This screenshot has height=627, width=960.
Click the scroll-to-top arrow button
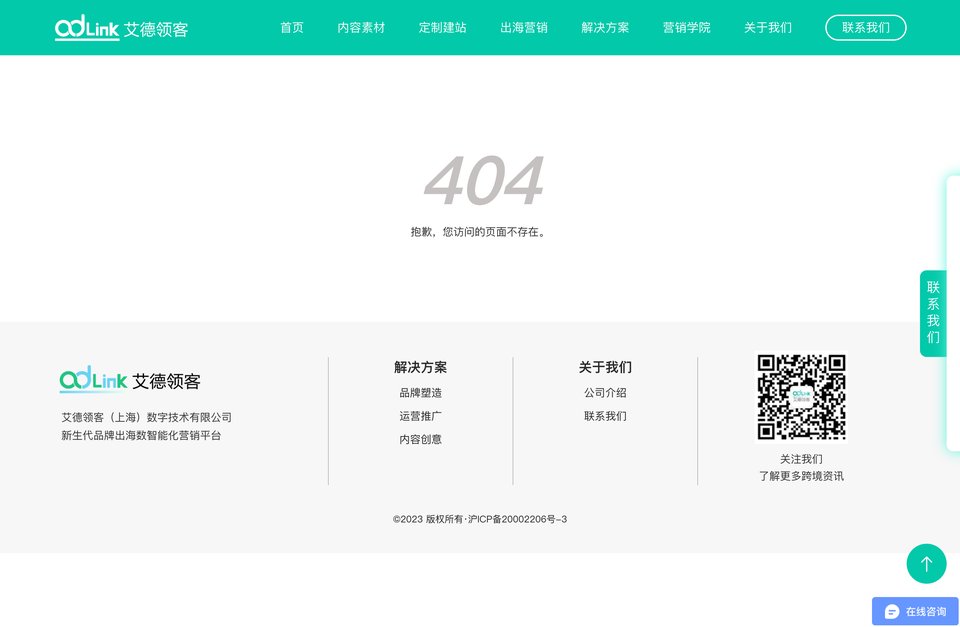[926, 563]
